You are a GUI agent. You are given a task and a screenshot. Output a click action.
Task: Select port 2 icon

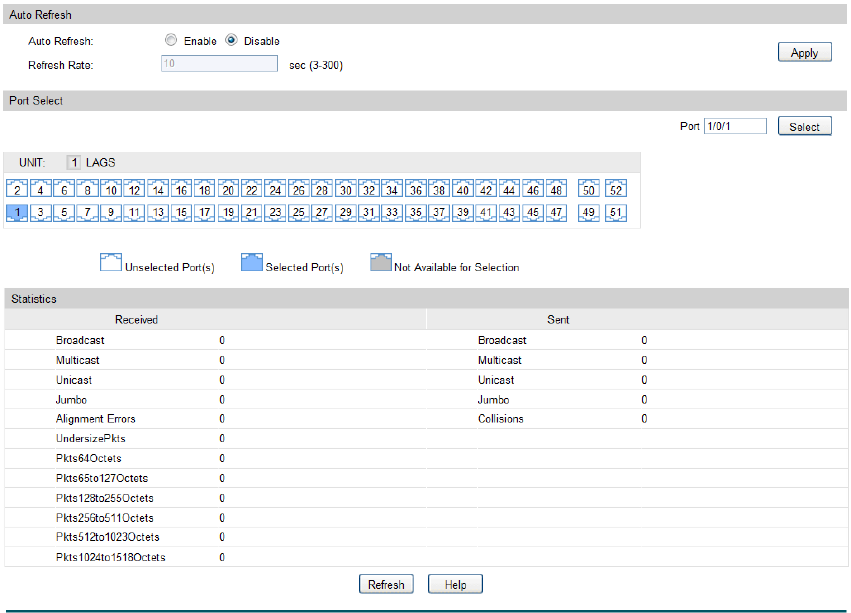17,188
